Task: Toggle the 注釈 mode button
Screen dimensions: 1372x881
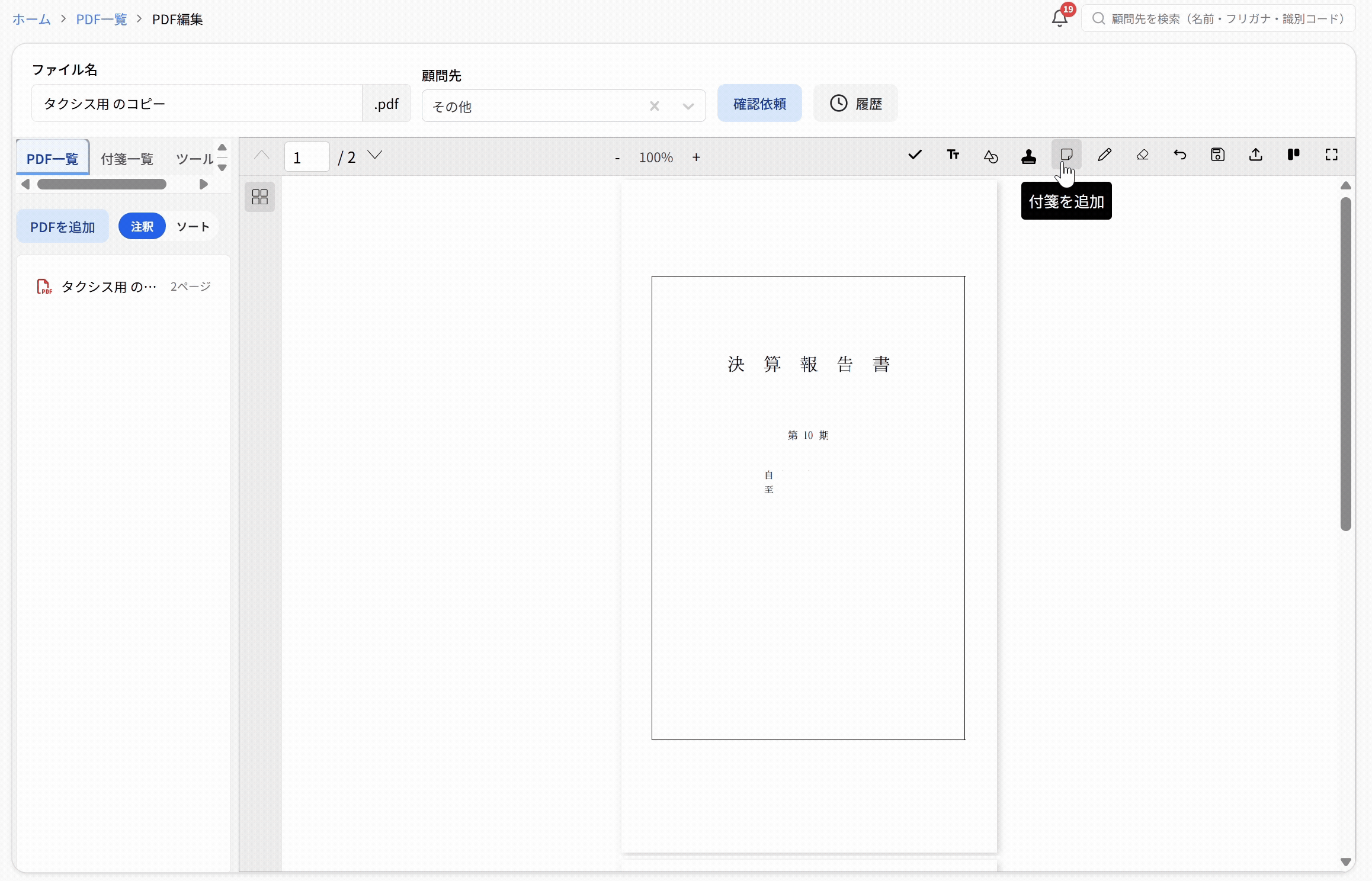Action: (x=142, y=227)
